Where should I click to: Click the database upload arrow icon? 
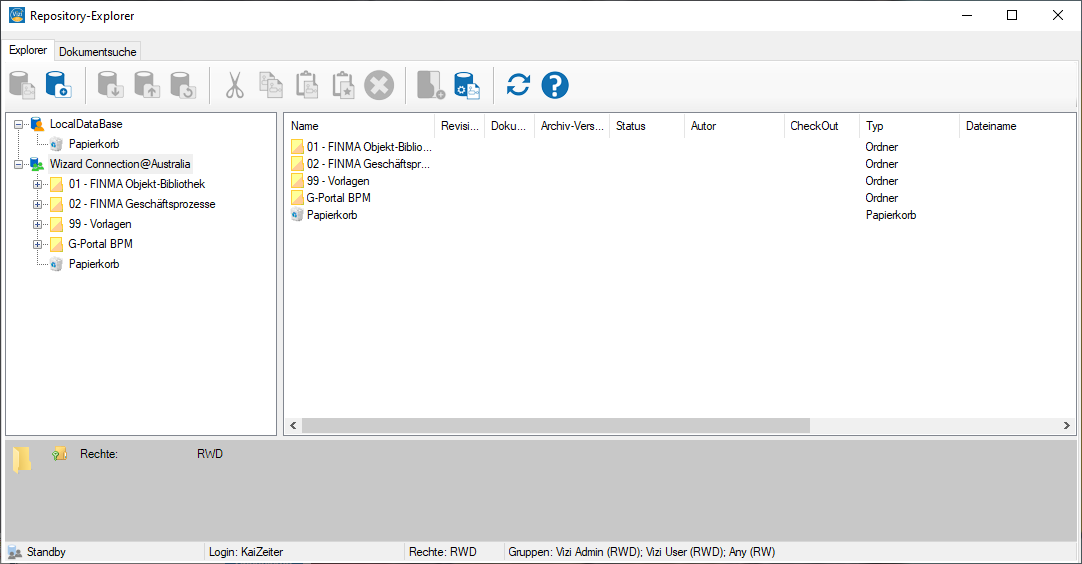pyautogui.click(x=147, y=86)
